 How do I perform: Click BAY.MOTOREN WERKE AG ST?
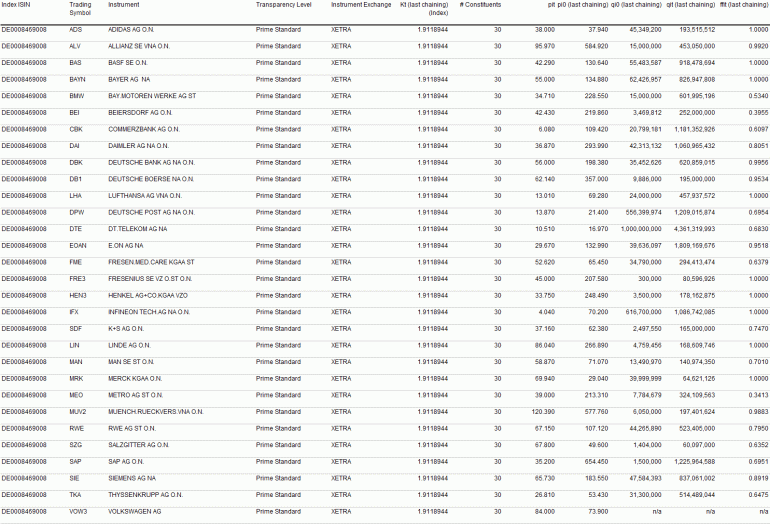click(x=152, y=96)
